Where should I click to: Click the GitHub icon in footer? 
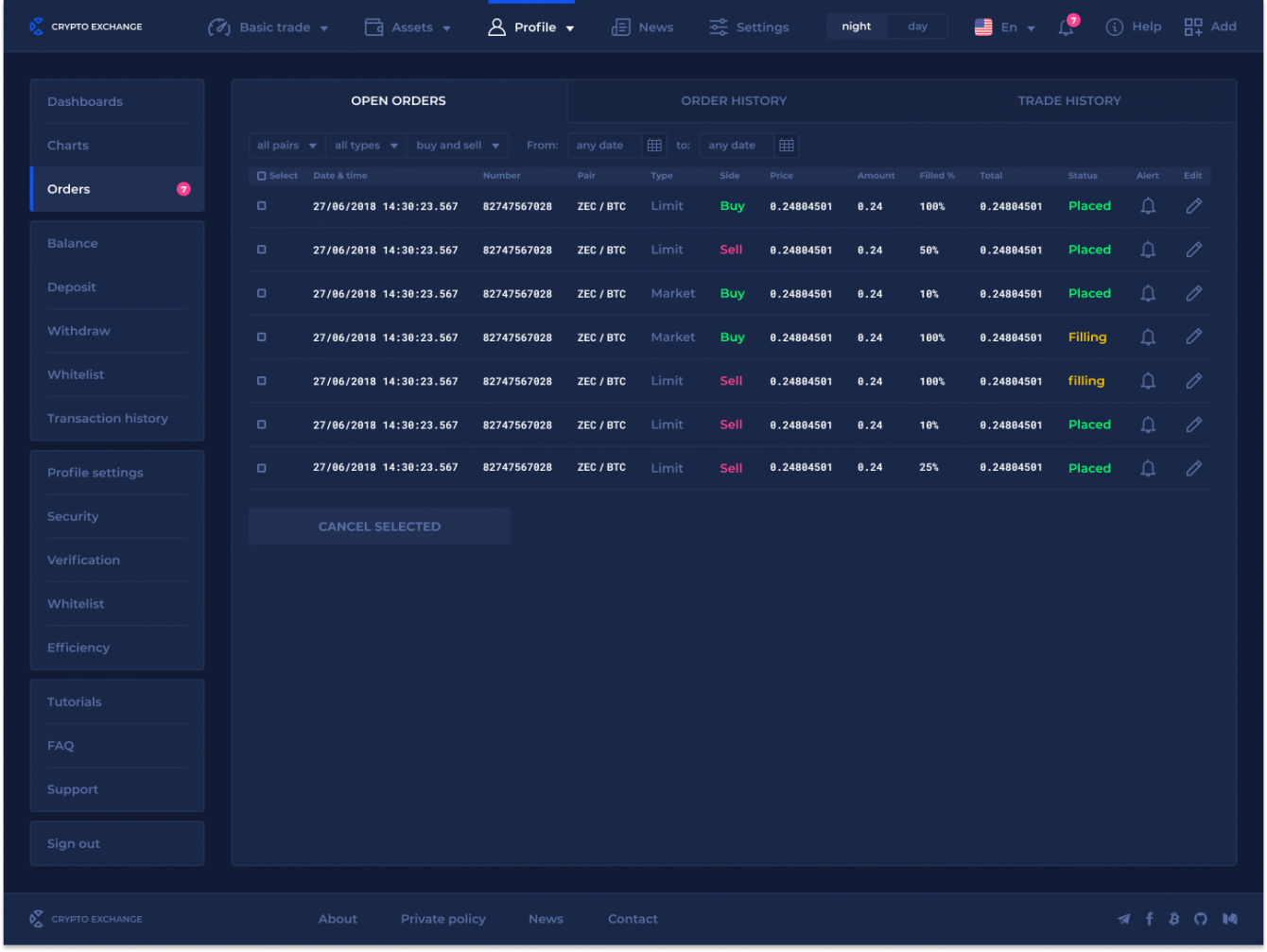1200,919
